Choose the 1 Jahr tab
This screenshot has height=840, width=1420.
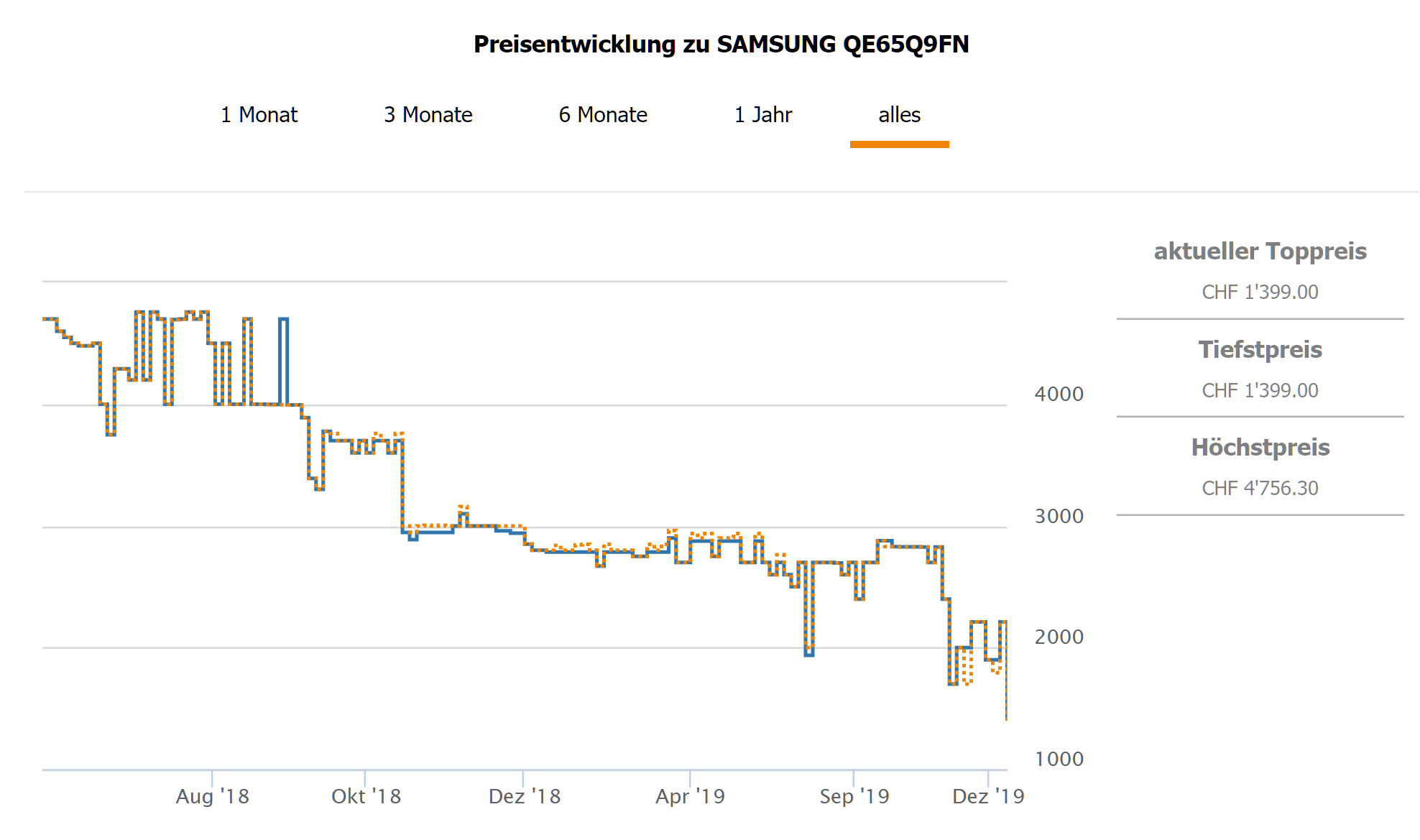click(x=763, y=115)
